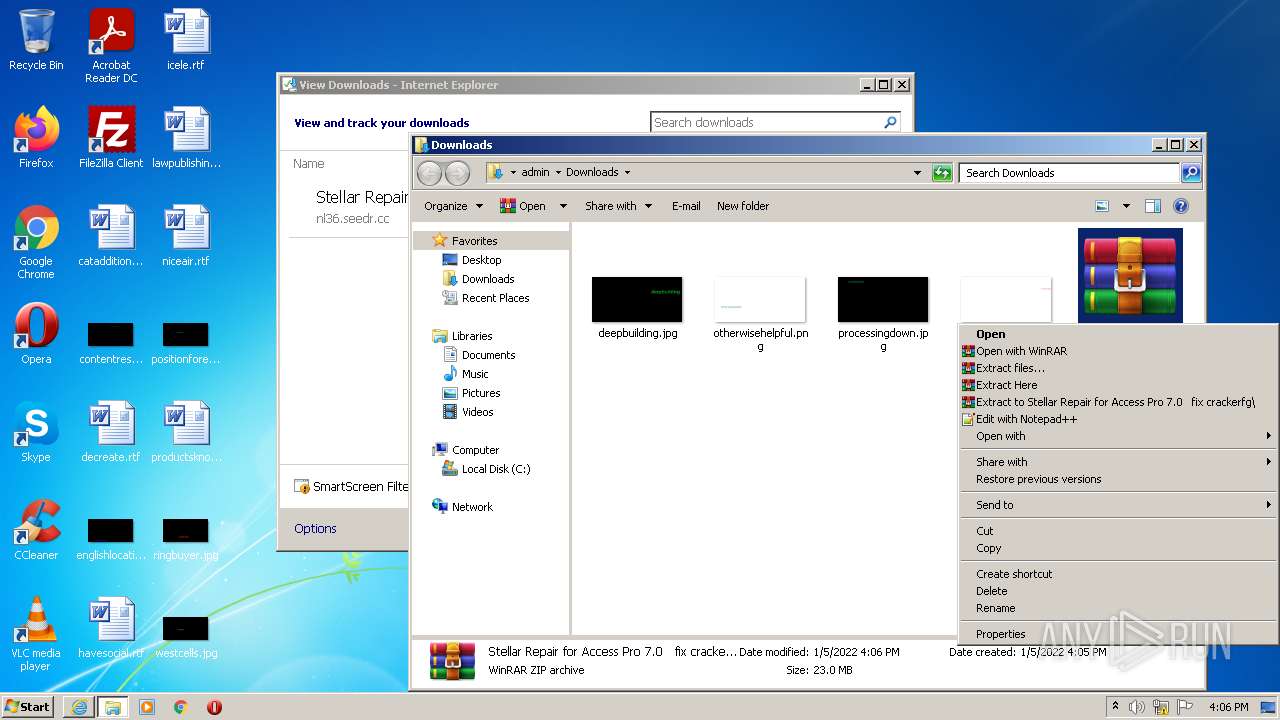This screenshot has width=1280, height=720.
Task: Toggle the preview pane button
Action: (x=1152, y=206)
